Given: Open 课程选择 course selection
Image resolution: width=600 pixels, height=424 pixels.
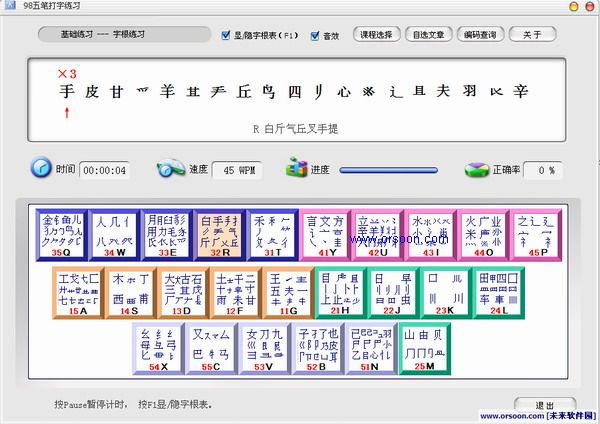Looking at the screenshot, I should (376, 35).
